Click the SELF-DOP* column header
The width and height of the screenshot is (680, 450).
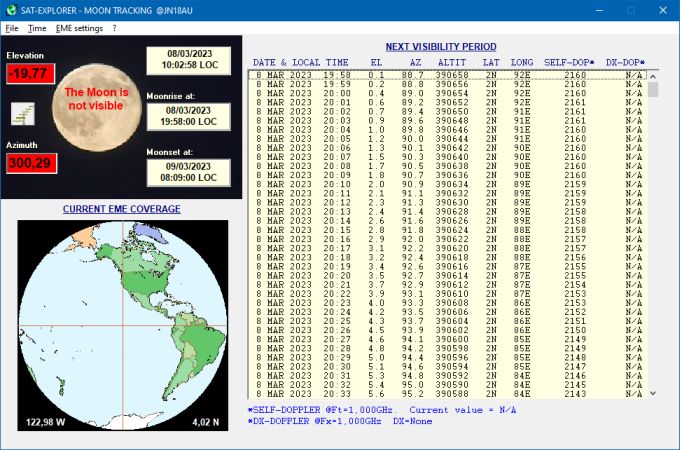[569, 62]
